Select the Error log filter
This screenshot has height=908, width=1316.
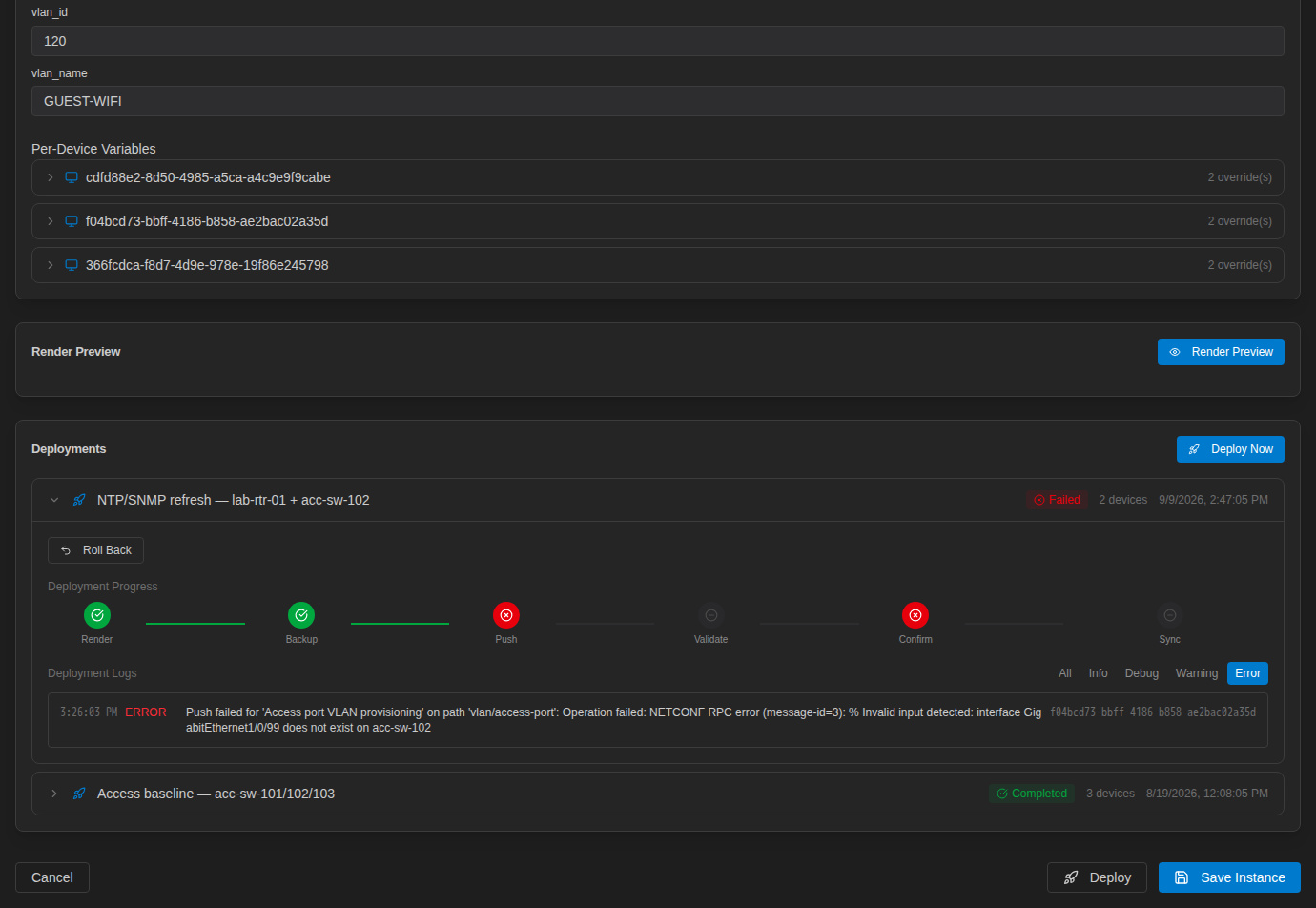pos(1247,673)
